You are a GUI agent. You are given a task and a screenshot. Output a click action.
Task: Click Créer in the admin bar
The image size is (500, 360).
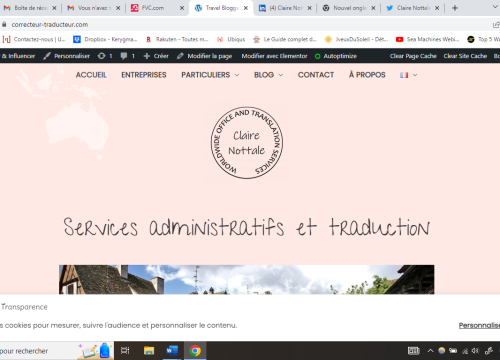coord(156,56)
